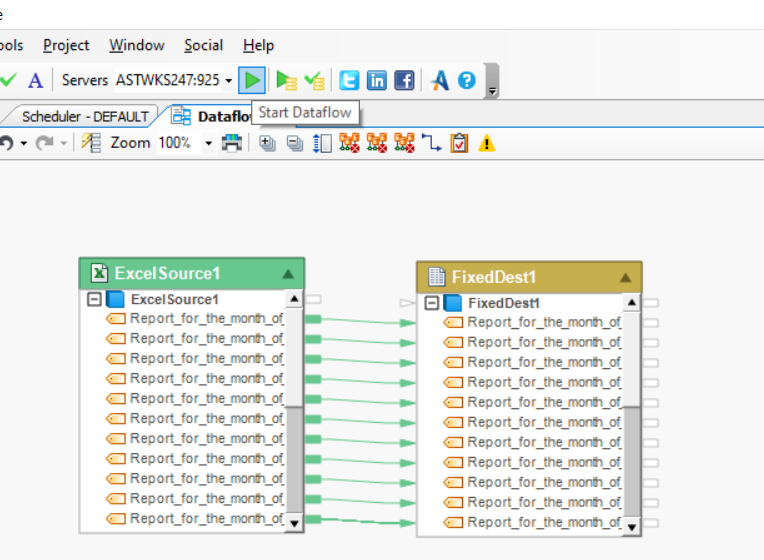Click the FixedDest1 scroll up arrow
Viewport: 764px width, 560px height.
[631, 302]
